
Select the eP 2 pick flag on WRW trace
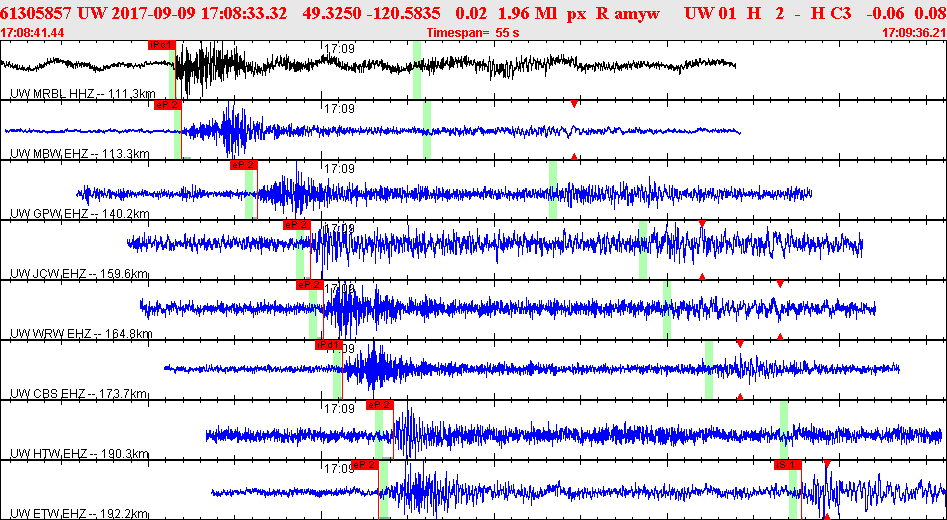[x=309, y=284]
